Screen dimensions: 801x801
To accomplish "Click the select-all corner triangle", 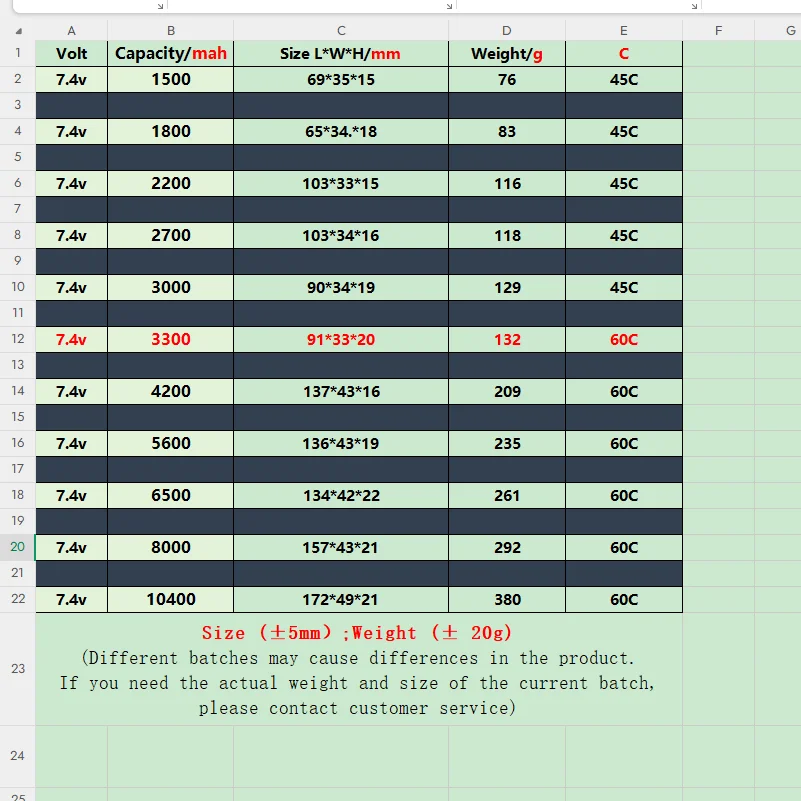I will click(19, 31).
